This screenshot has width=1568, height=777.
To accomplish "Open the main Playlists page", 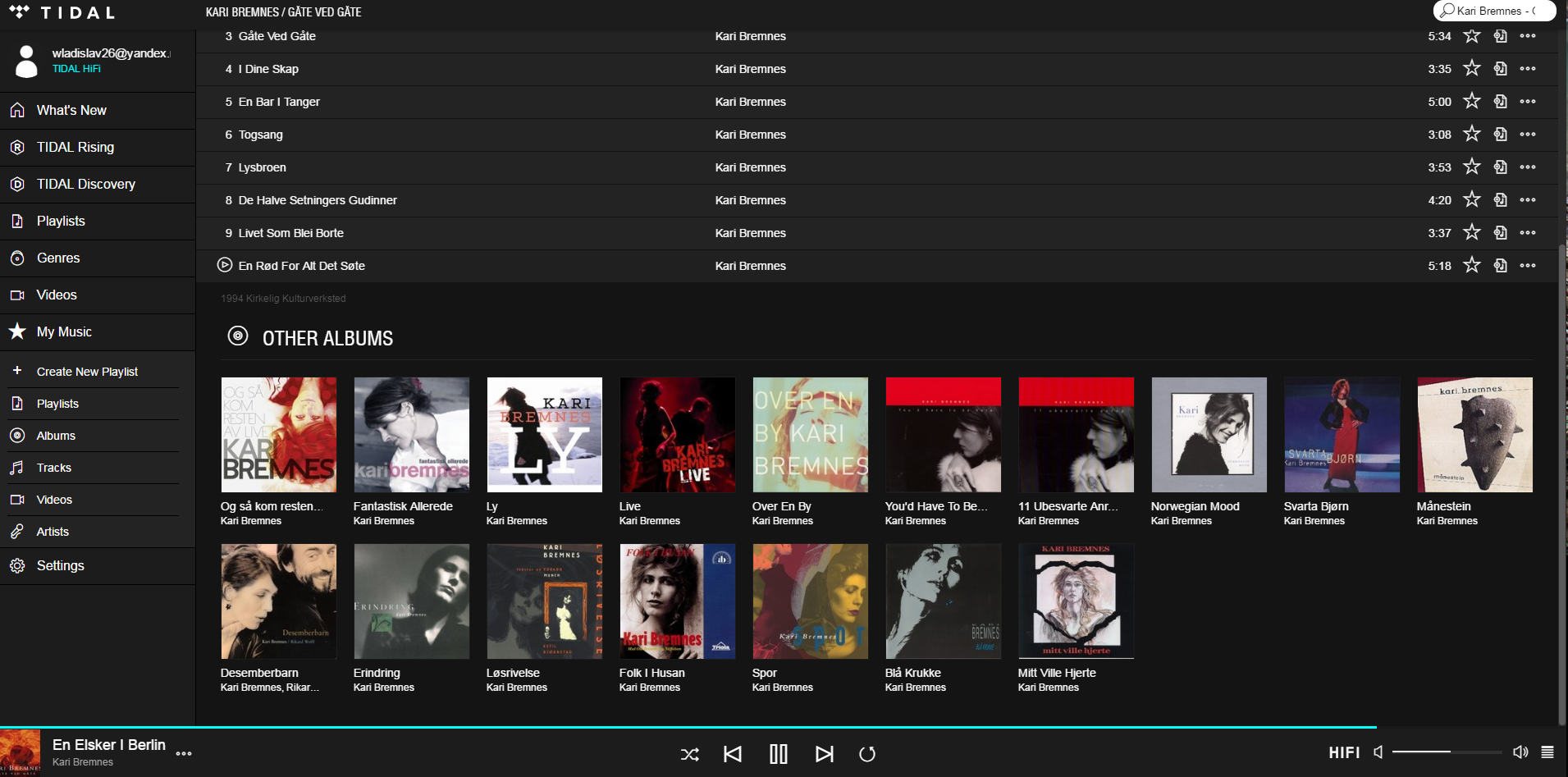I will (98, 221).
